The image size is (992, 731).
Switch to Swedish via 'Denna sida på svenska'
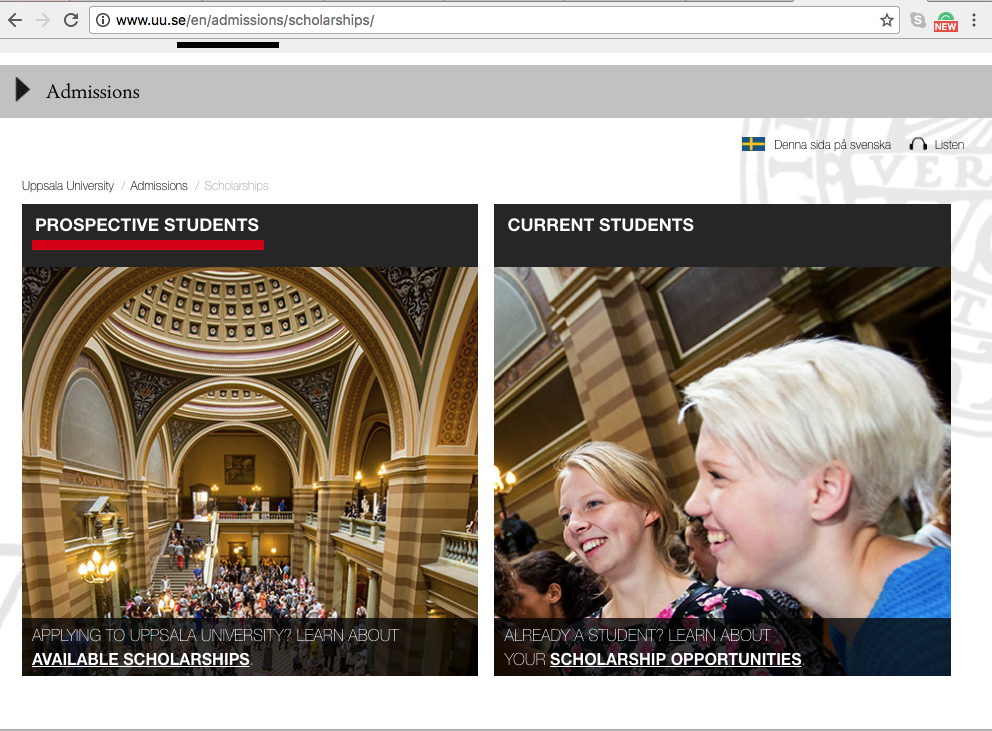(x=832, y=145)
